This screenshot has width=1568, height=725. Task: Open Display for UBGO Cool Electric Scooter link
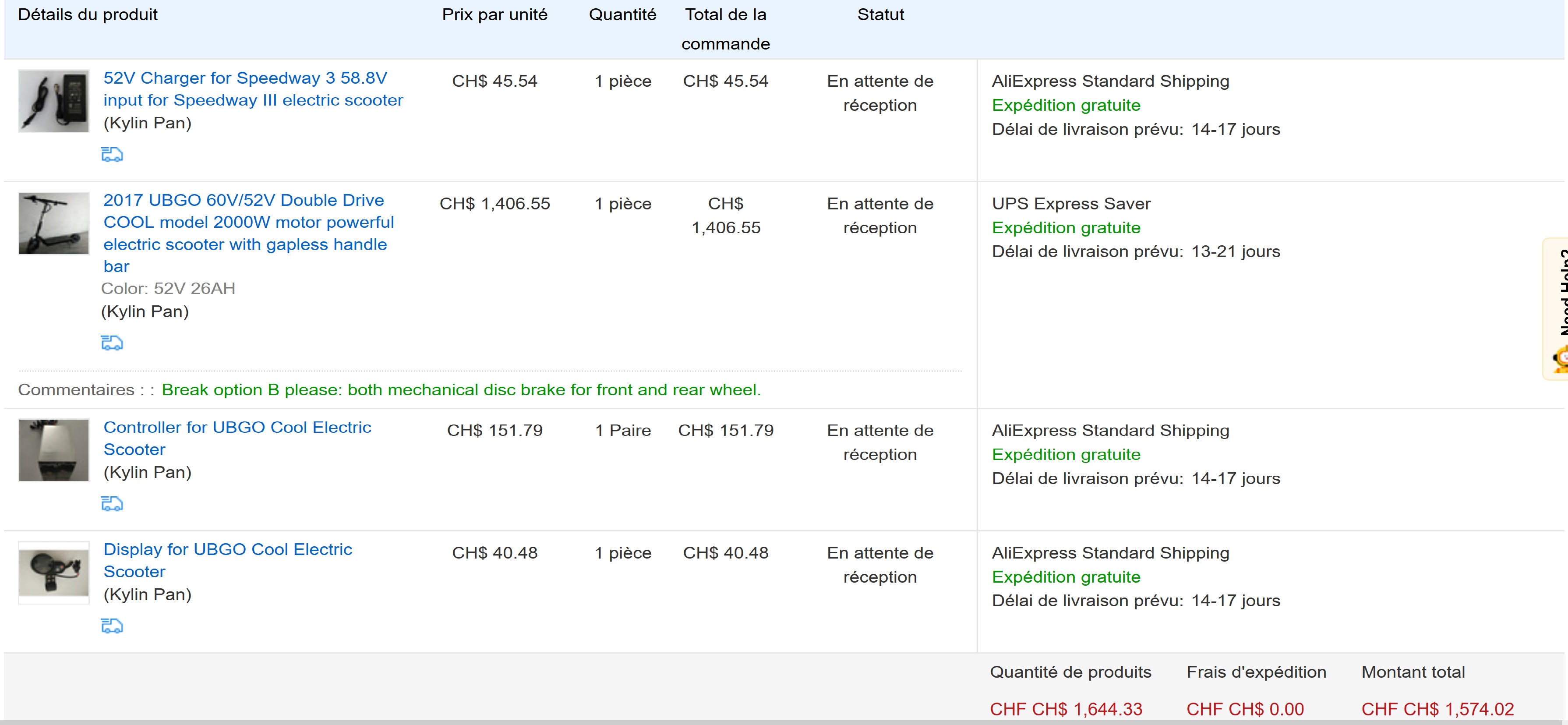coord(228,561)
